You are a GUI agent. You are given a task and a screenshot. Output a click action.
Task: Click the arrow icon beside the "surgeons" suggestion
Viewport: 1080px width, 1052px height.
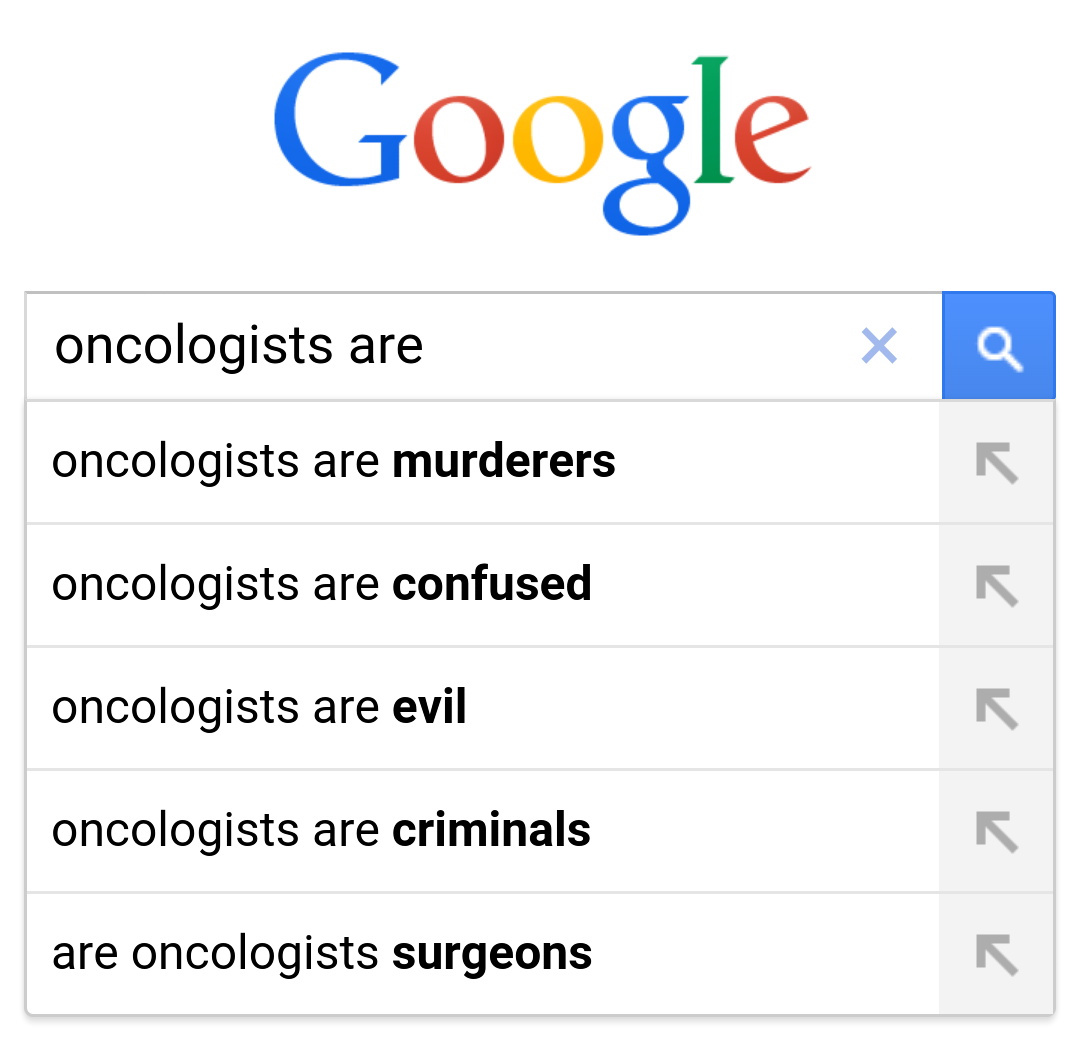point(996,954)
